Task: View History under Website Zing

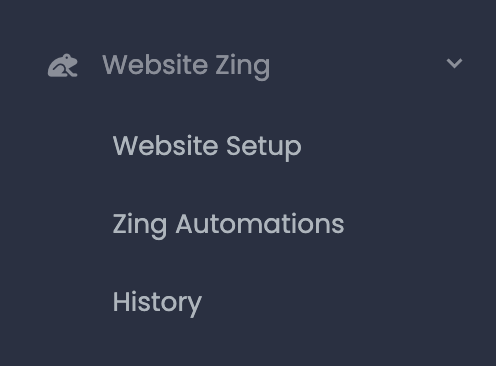Action: pyautogui.click(x=157, y=303)
